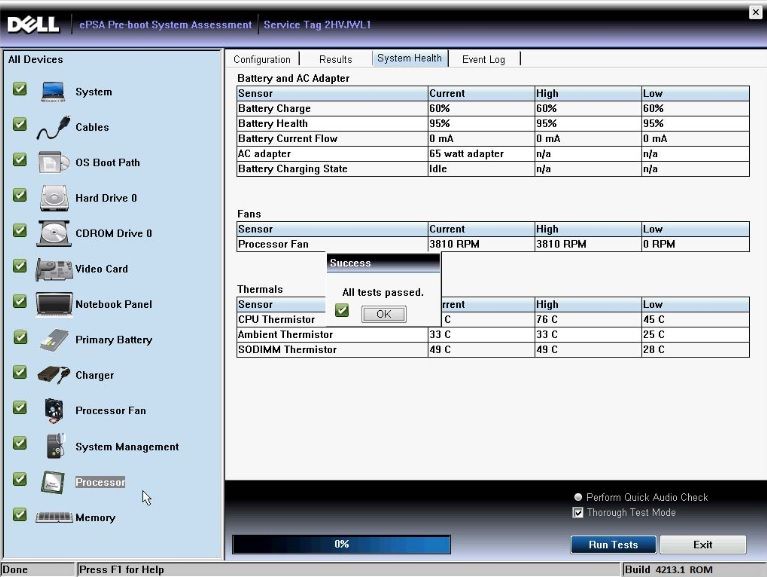This screenshot has width=767, height=577.
Task: Click the Processor Fan sensor row in Fans table
Action: tap(493, 244)
